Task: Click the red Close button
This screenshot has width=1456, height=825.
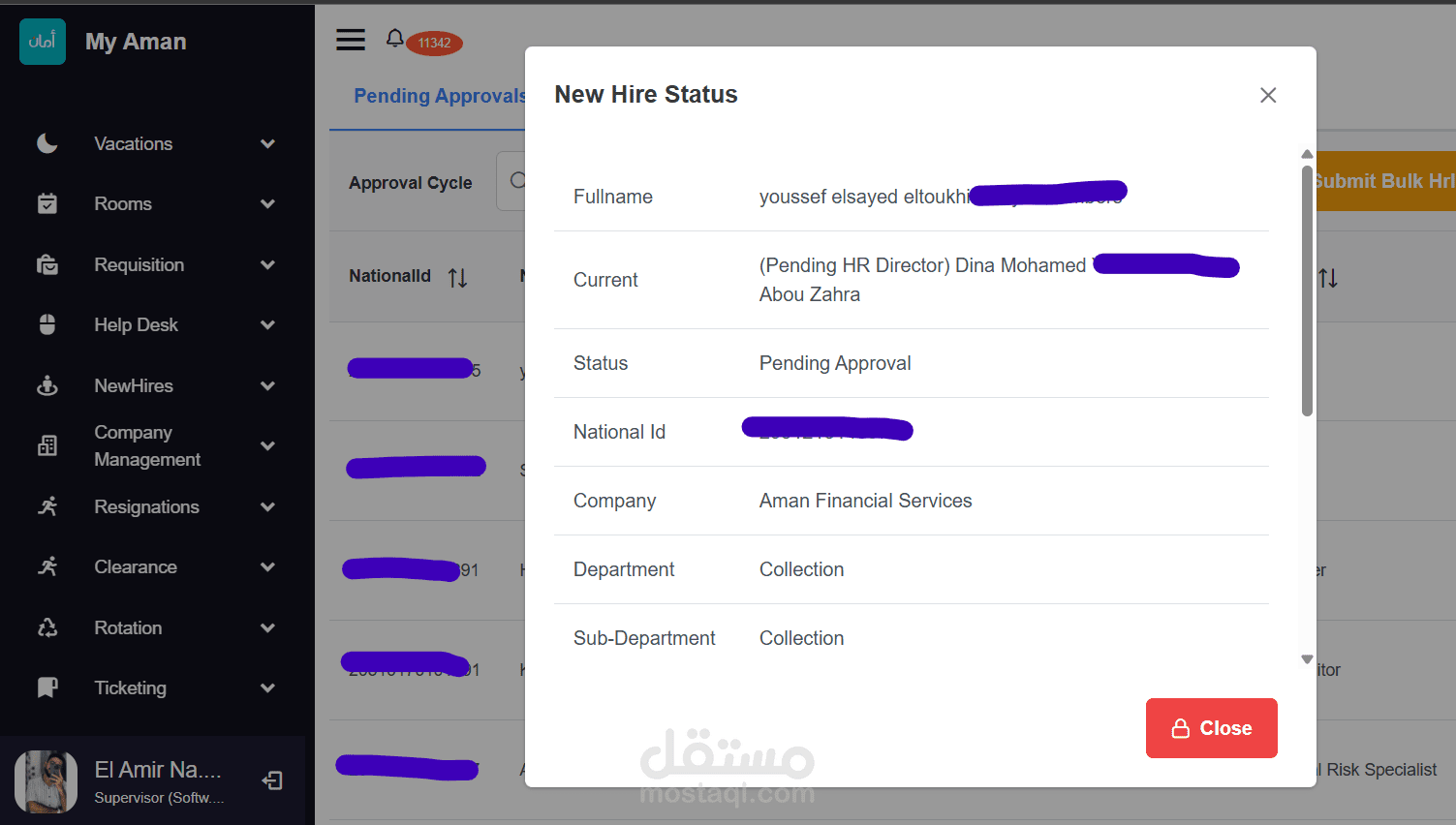Action: coord(1212,728)
